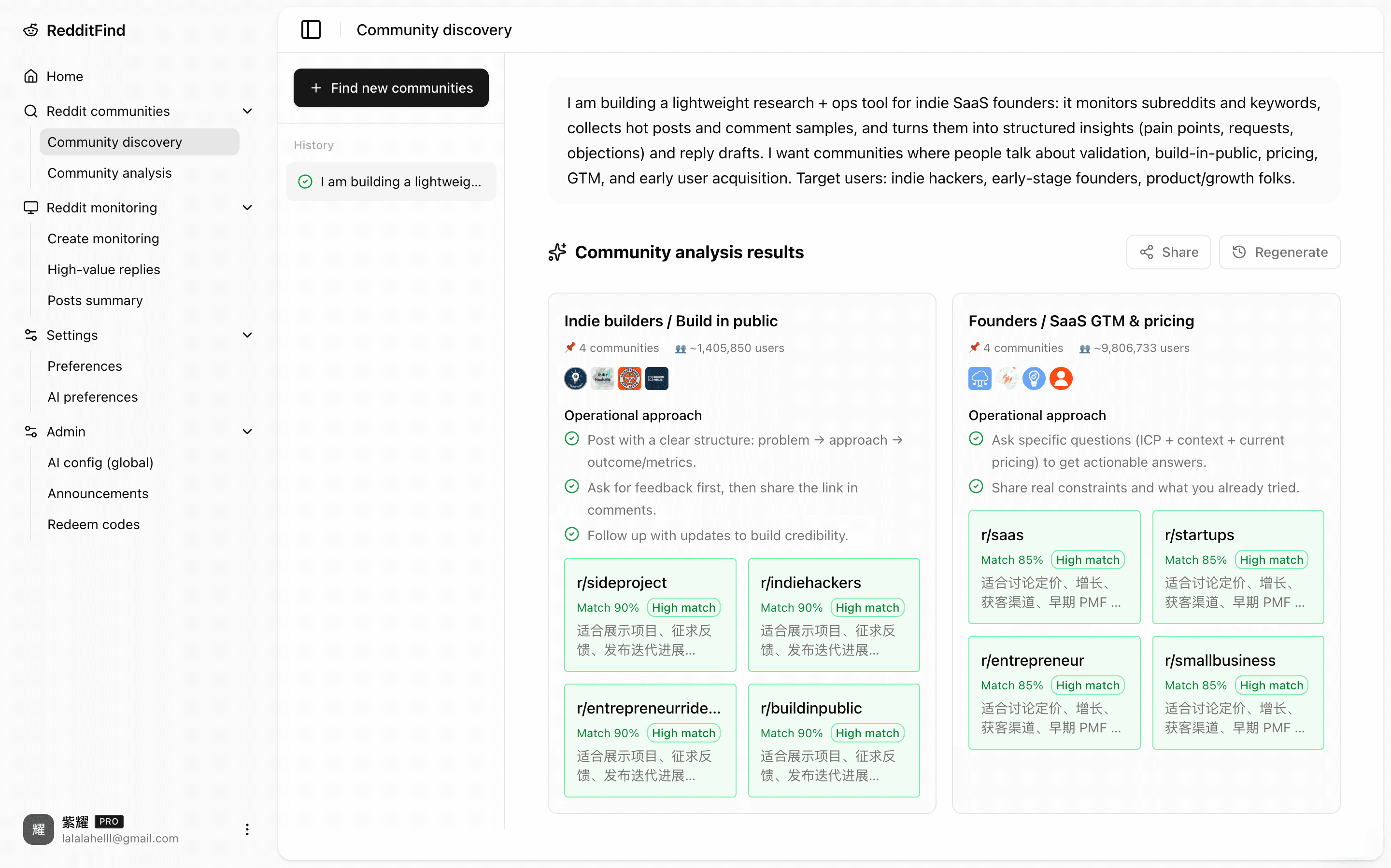Click the Home icon in sidebar
Image resolution: width=1391 pixels, height=868 pixels.
click(x=31, y=76)
